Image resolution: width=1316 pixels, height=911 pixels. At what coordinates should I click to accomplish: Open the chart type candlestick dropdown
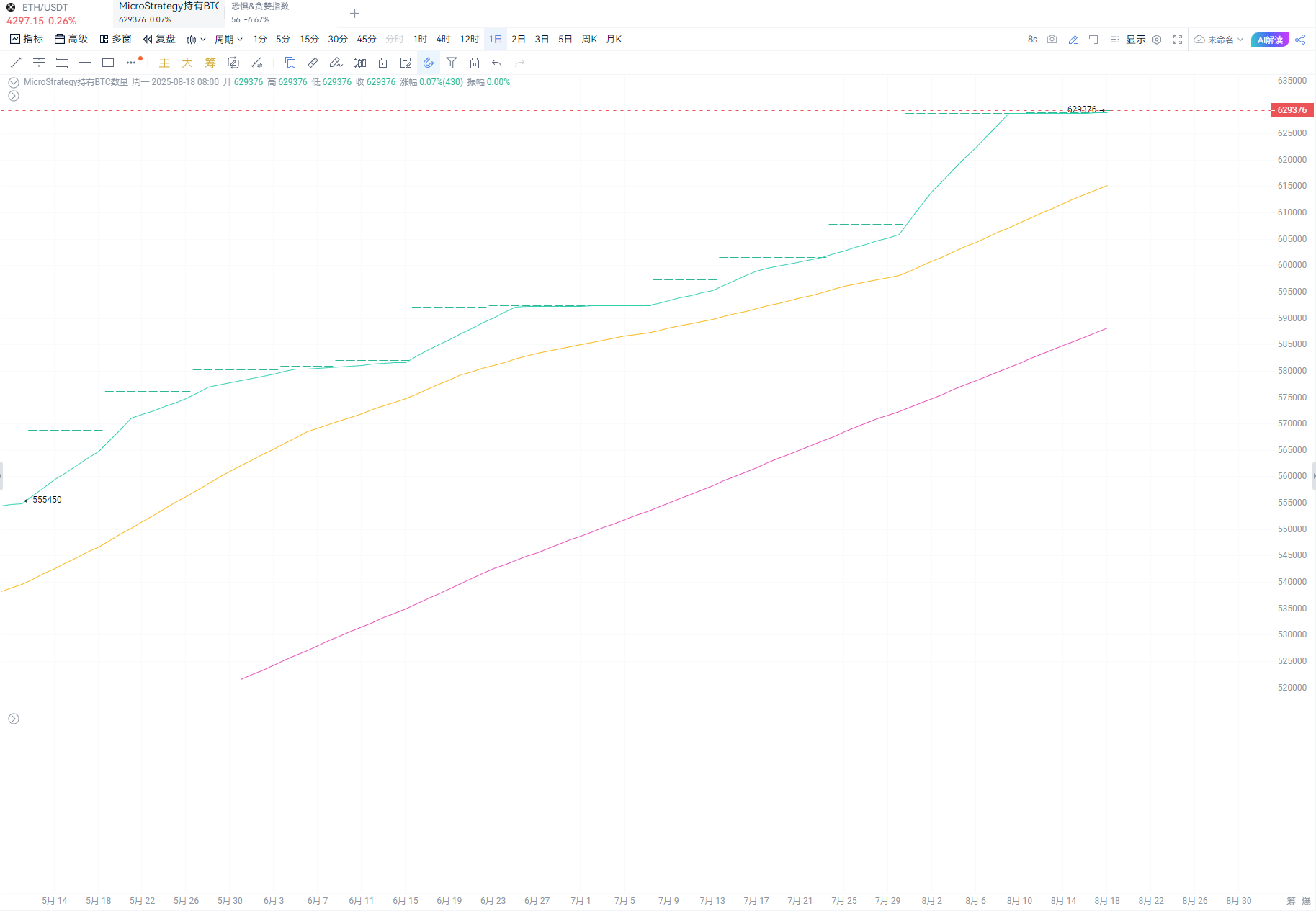195,40
